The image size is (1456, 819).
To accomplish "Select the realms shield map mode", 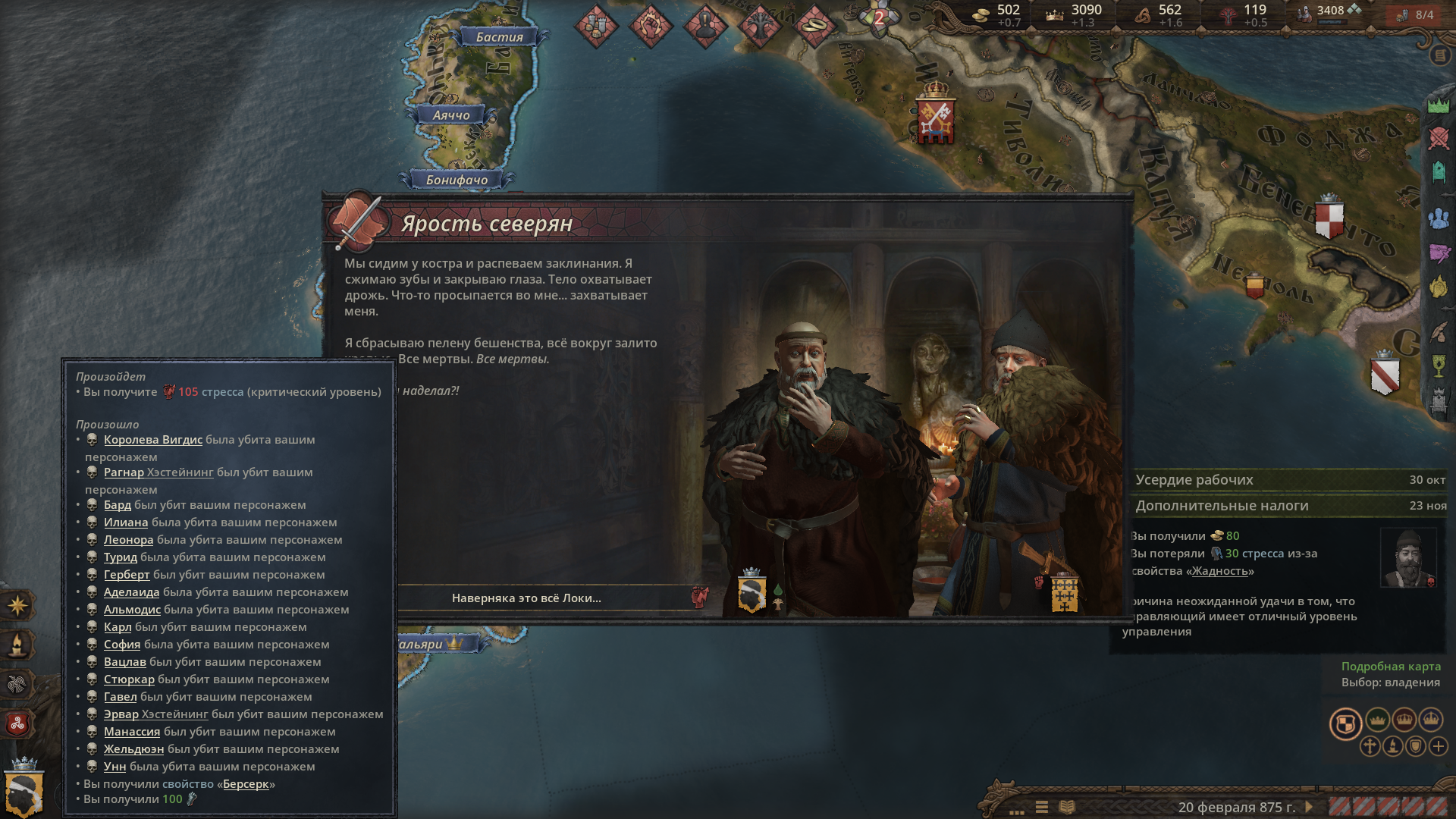I will coord(1345,723).
